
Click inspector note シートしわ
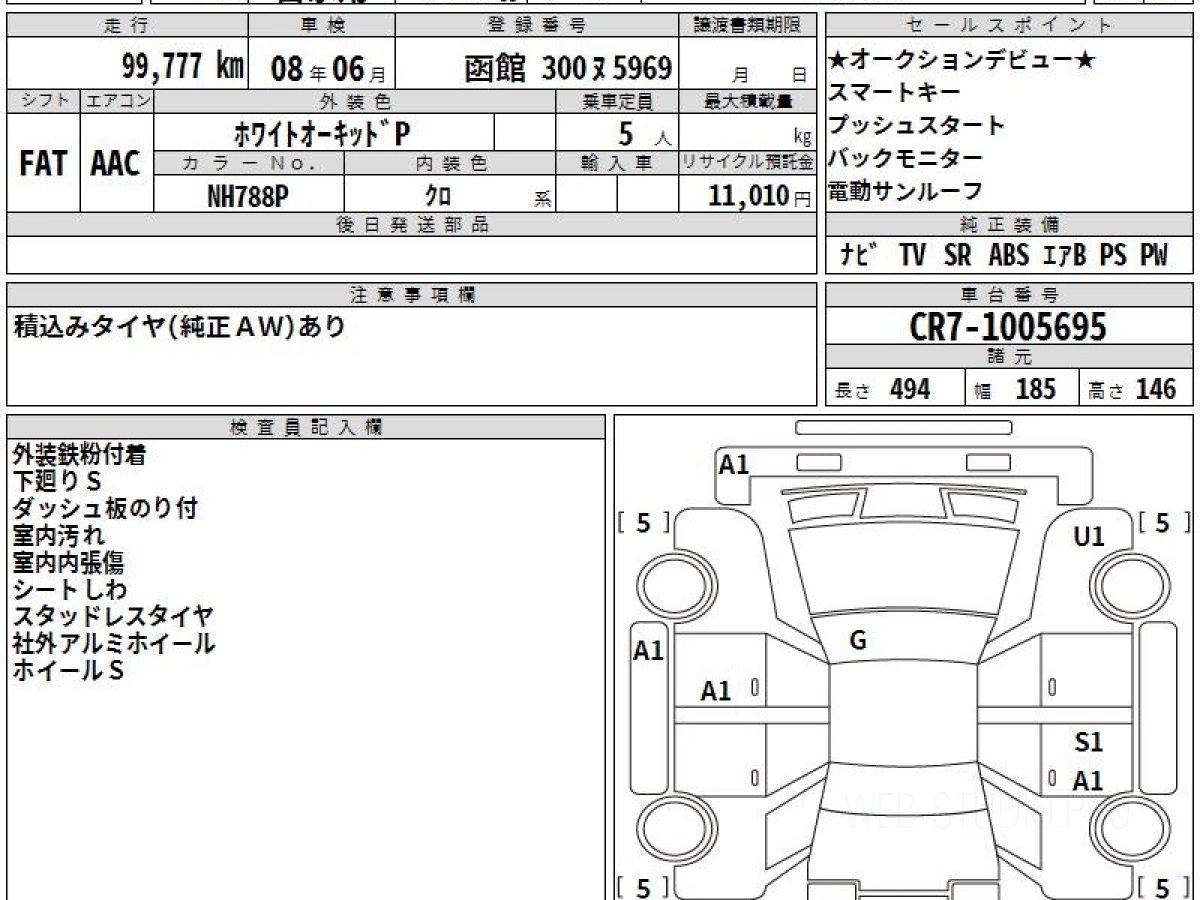[70, 589]
